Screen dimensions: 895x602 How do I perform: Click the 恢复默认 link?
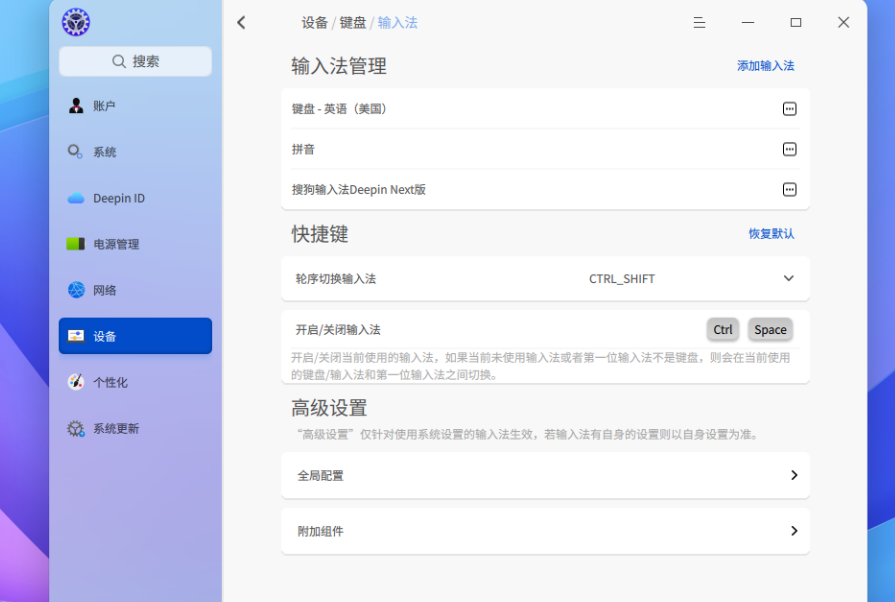coord(771,233)
